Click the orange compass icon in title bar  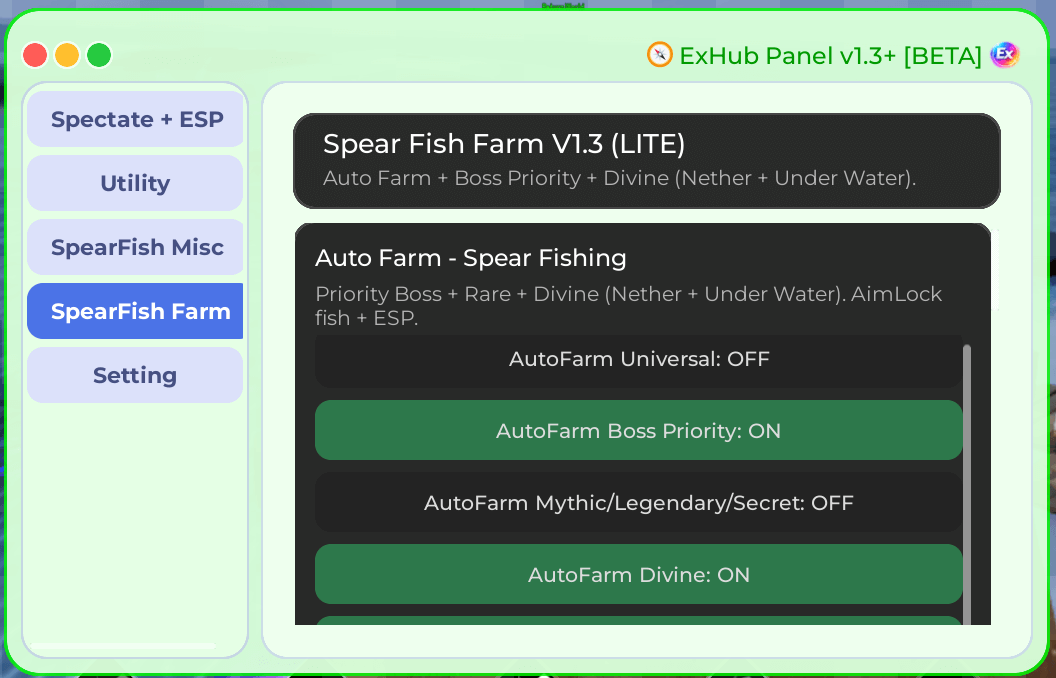click(x=660, y=55)
